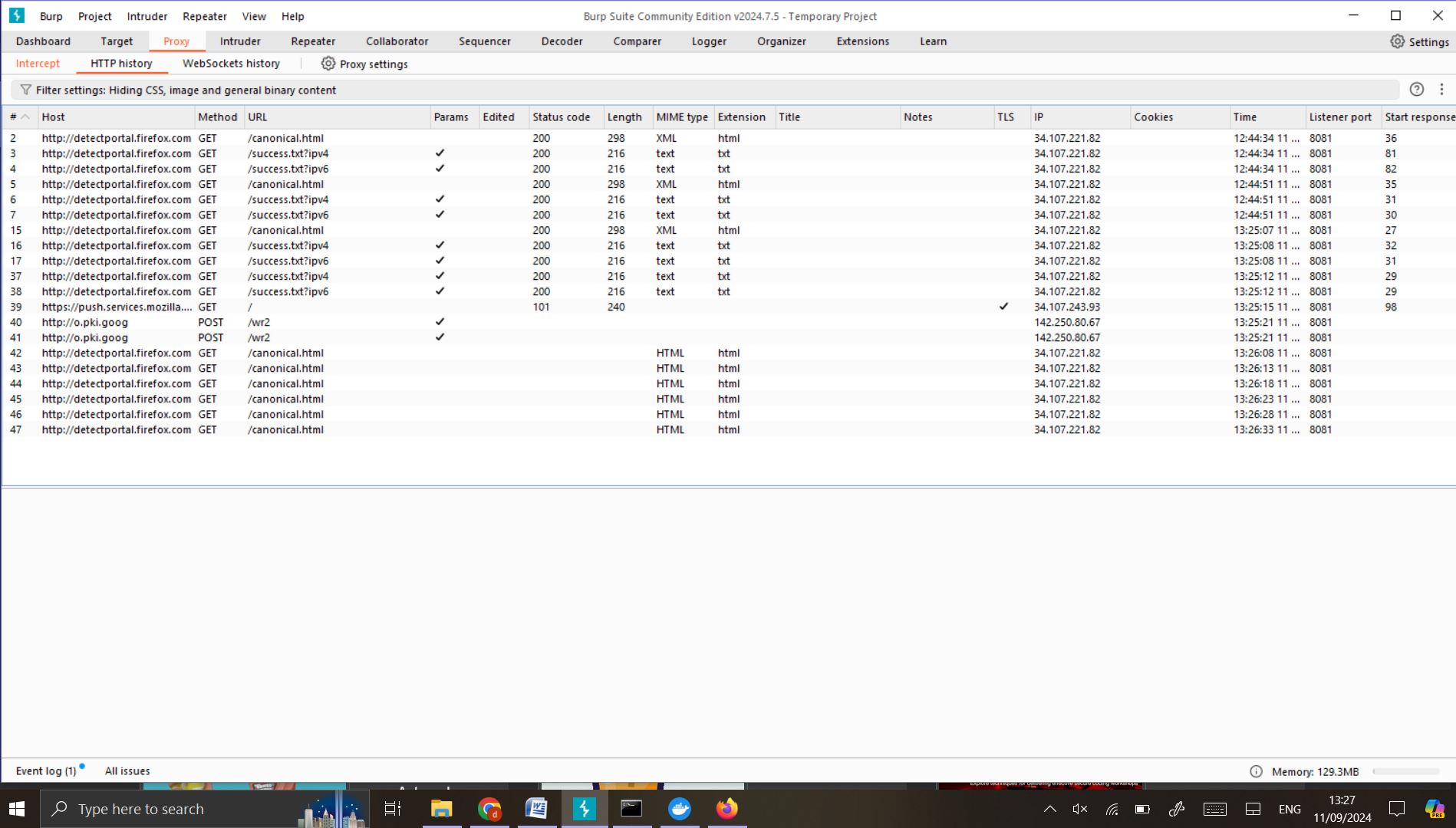Viewport: 1456px width, 828px height.
Task: Open the Intruder menu in the menu bar
Action: pos(147,16)
